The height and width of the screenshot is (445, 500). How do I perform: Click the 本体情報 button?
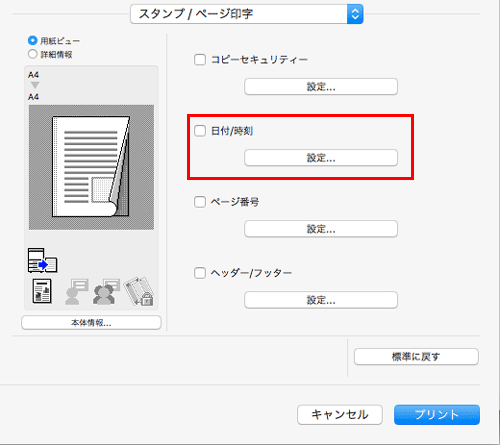click(91, 323)
